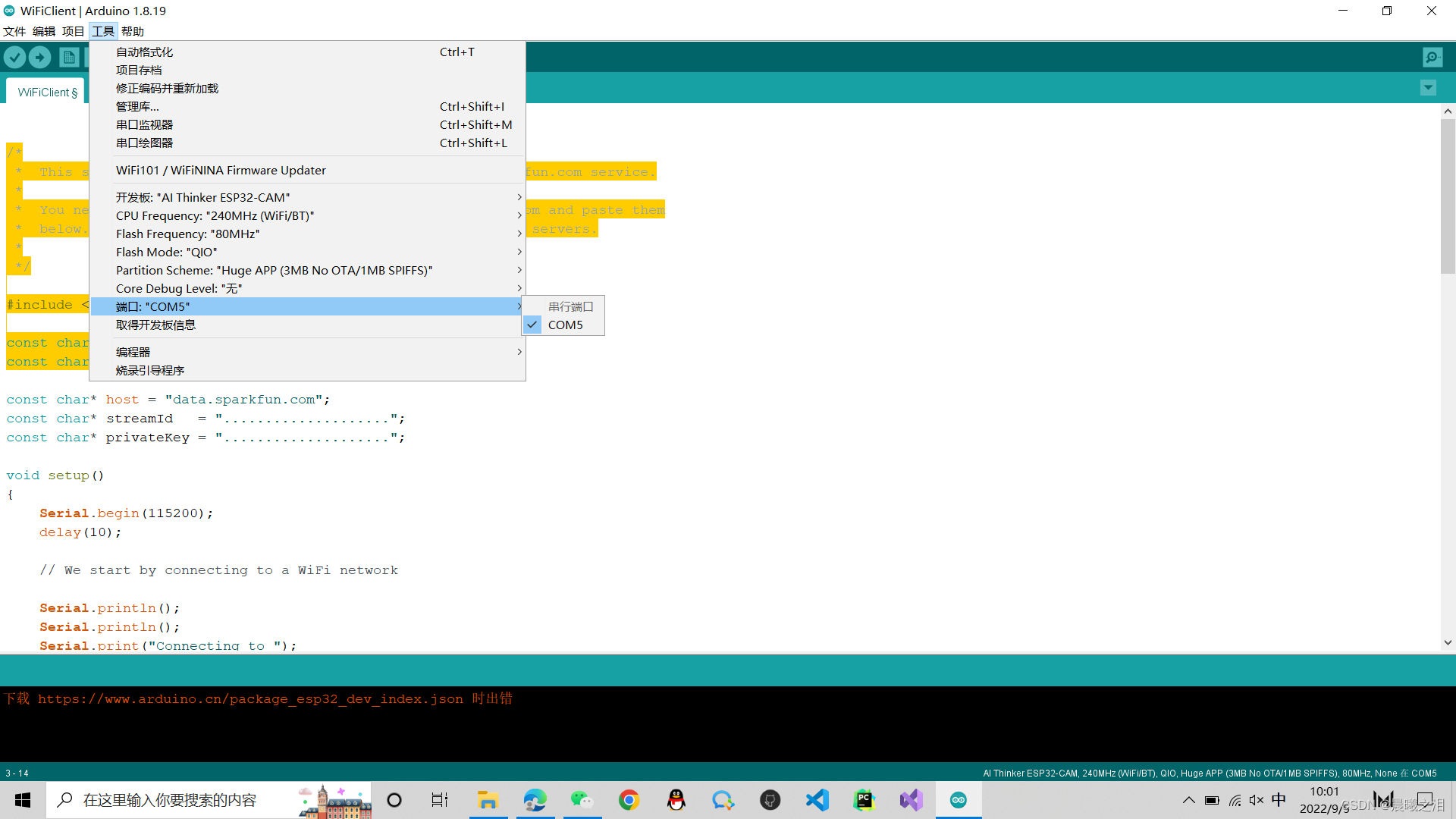This screenshot has width=1456, height=819.
Task: Click the WeChat taskbar icon
Action: pyautogui.click(x=582, y=800)
